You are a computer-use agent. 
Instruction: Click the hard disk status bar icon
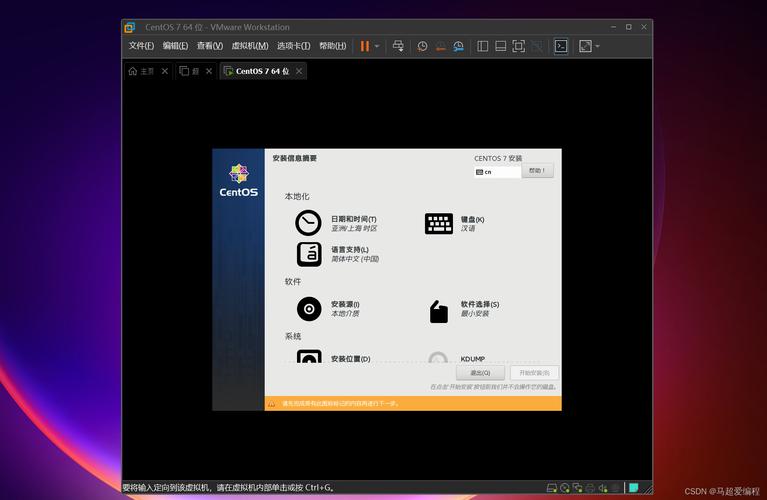(552, 488)
